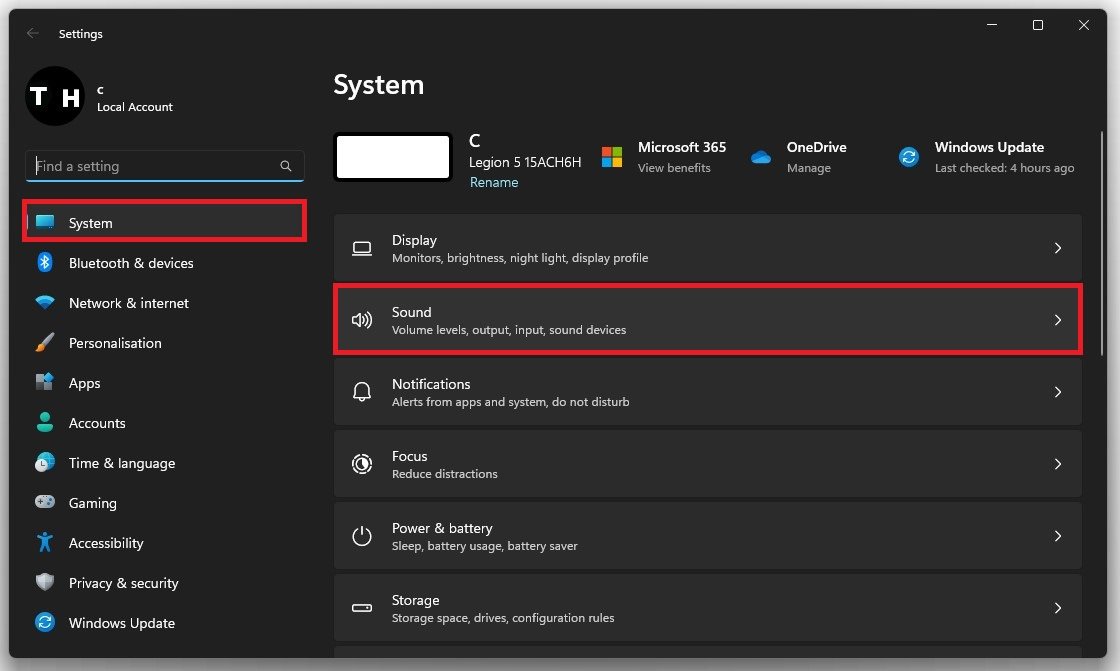Click the Accessibility figure icon
1120x671 pixels.
coord(45,543)
